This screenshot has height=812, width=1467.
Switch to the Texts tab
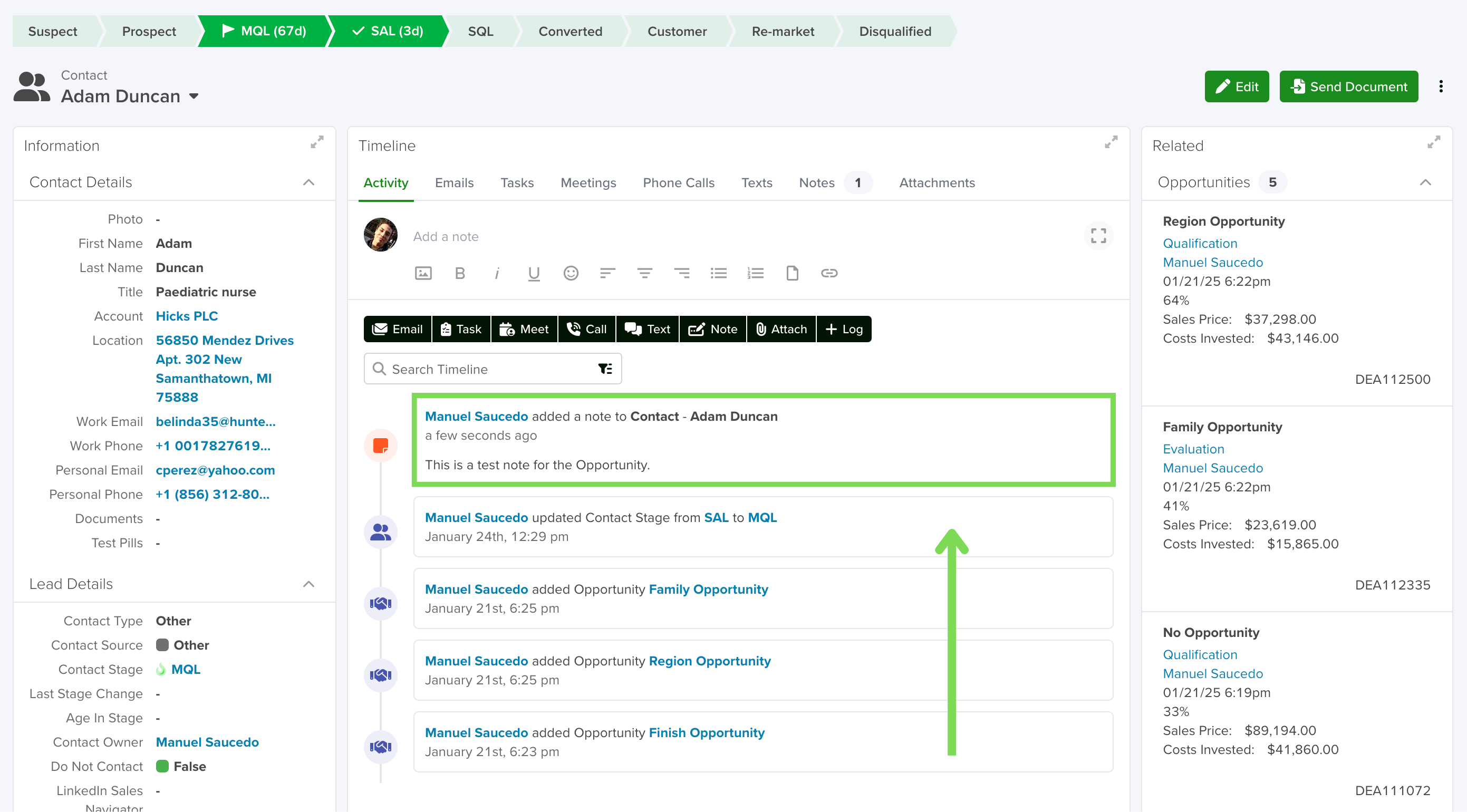757,183
